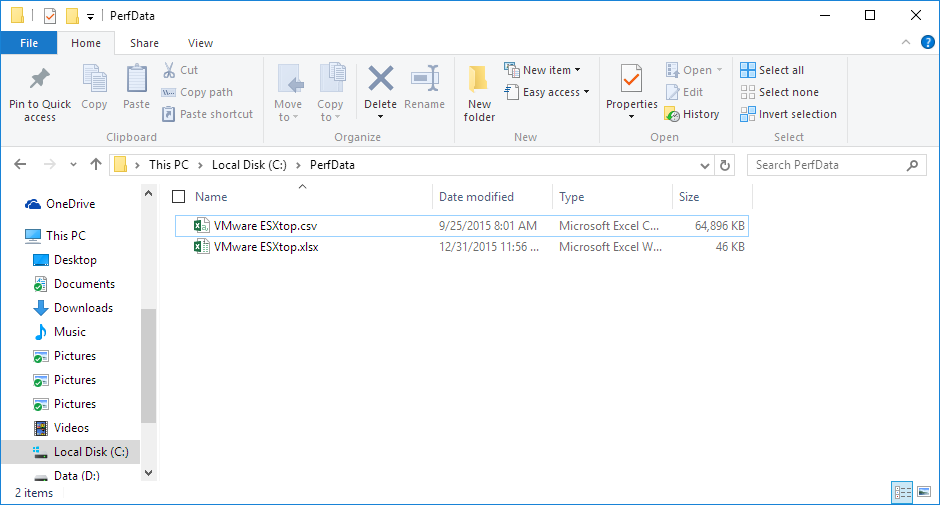The width and height of the screenshot is (940, 505).
Task: Switch to Details view icon in status bar
Action: point(902,492)
